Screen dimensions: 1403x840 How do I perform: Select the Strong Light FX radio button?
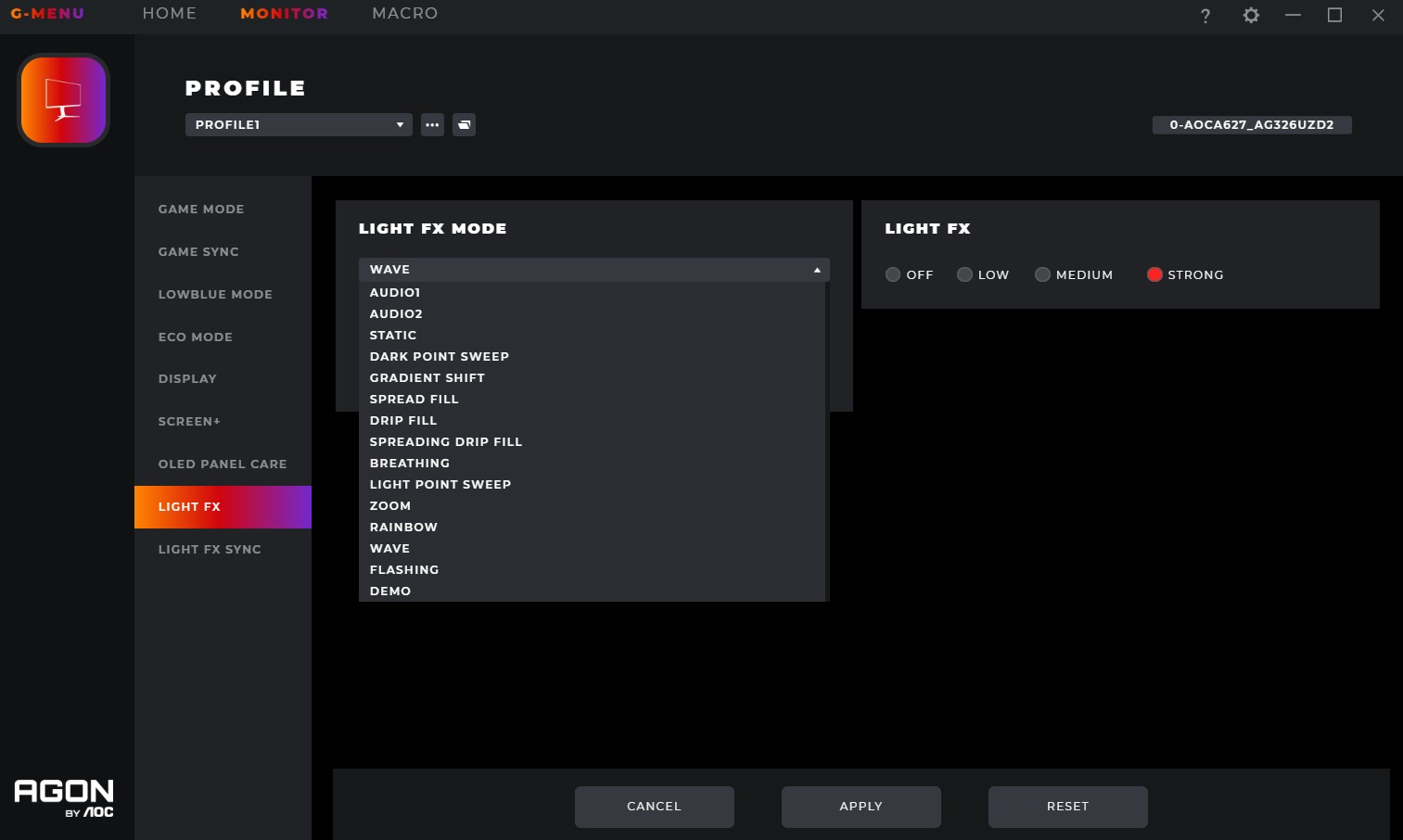(x=1154, y=274)
